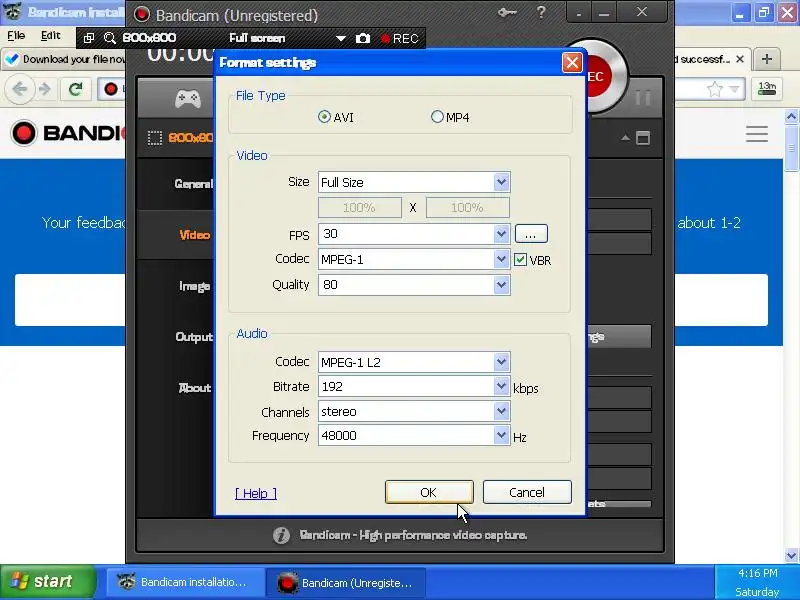Click the Bandicam help question mark icon
The height and width of the screenshot is (600, 800).
click(x=541, y=12)
